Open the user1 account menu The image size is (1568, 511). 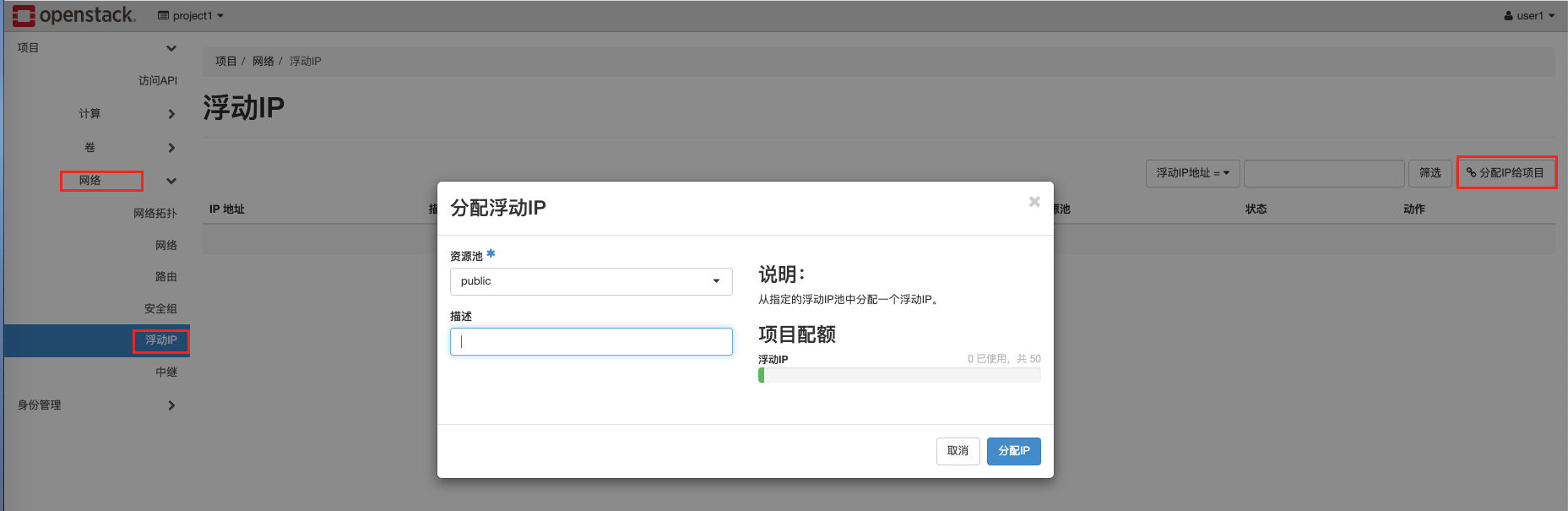pyautogui.click(x=1529, y=16)
